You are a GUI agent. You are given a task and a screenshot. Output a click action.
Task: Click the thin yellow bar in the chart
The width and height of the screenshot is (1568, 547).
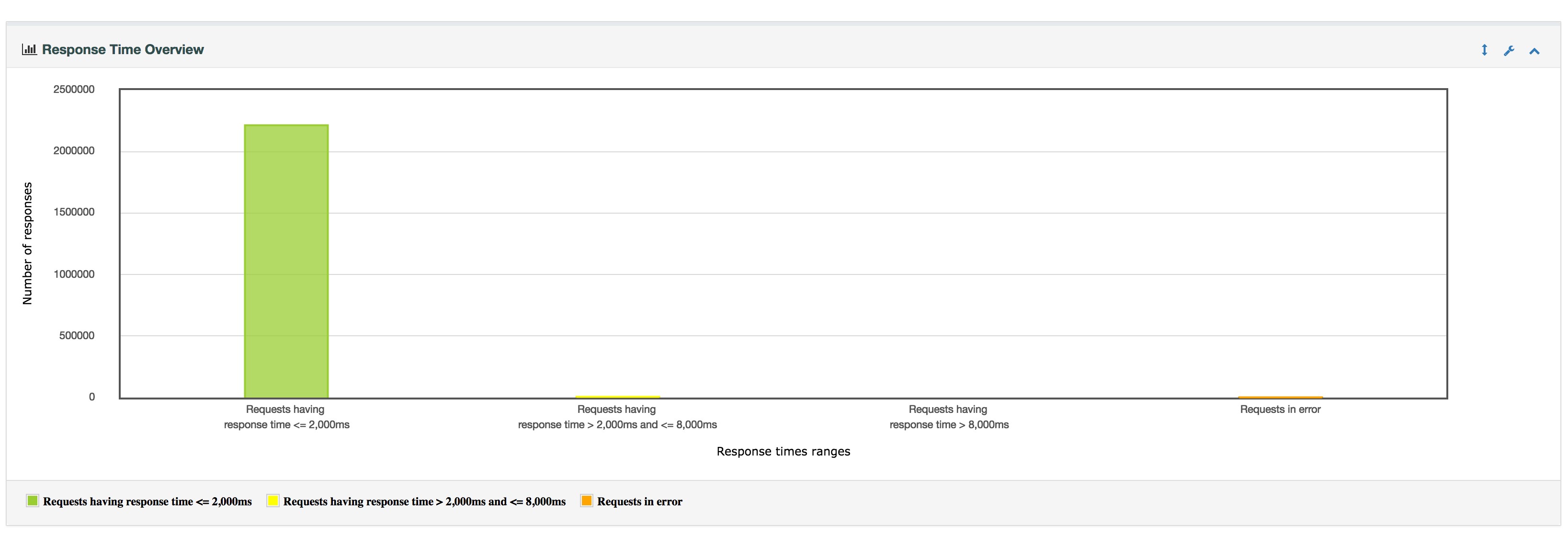(617, 397)
